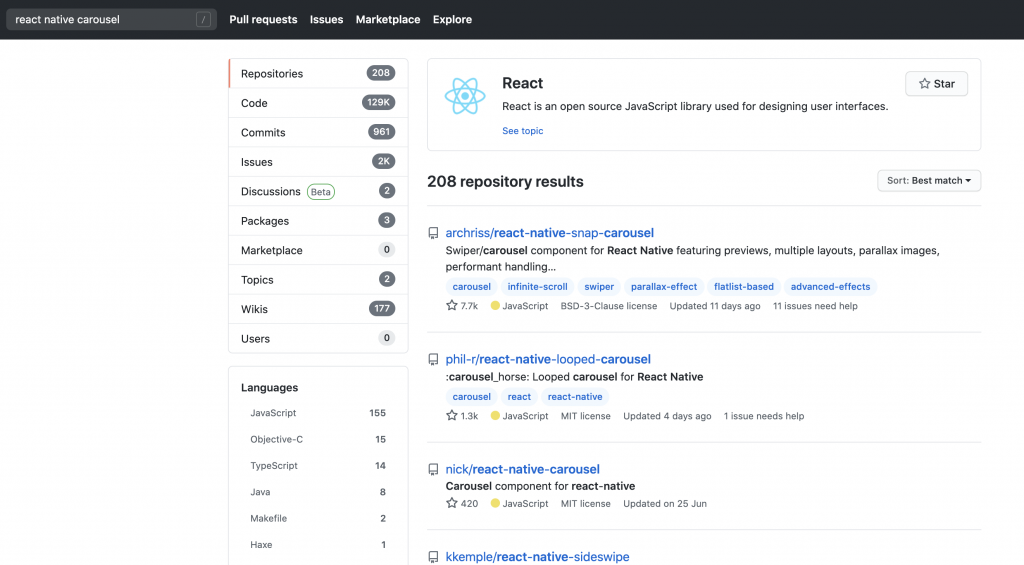Screen dimensions: 1024x565
Task: Open nick/react-native-carousel repository
Action: [x=522, y=469]
